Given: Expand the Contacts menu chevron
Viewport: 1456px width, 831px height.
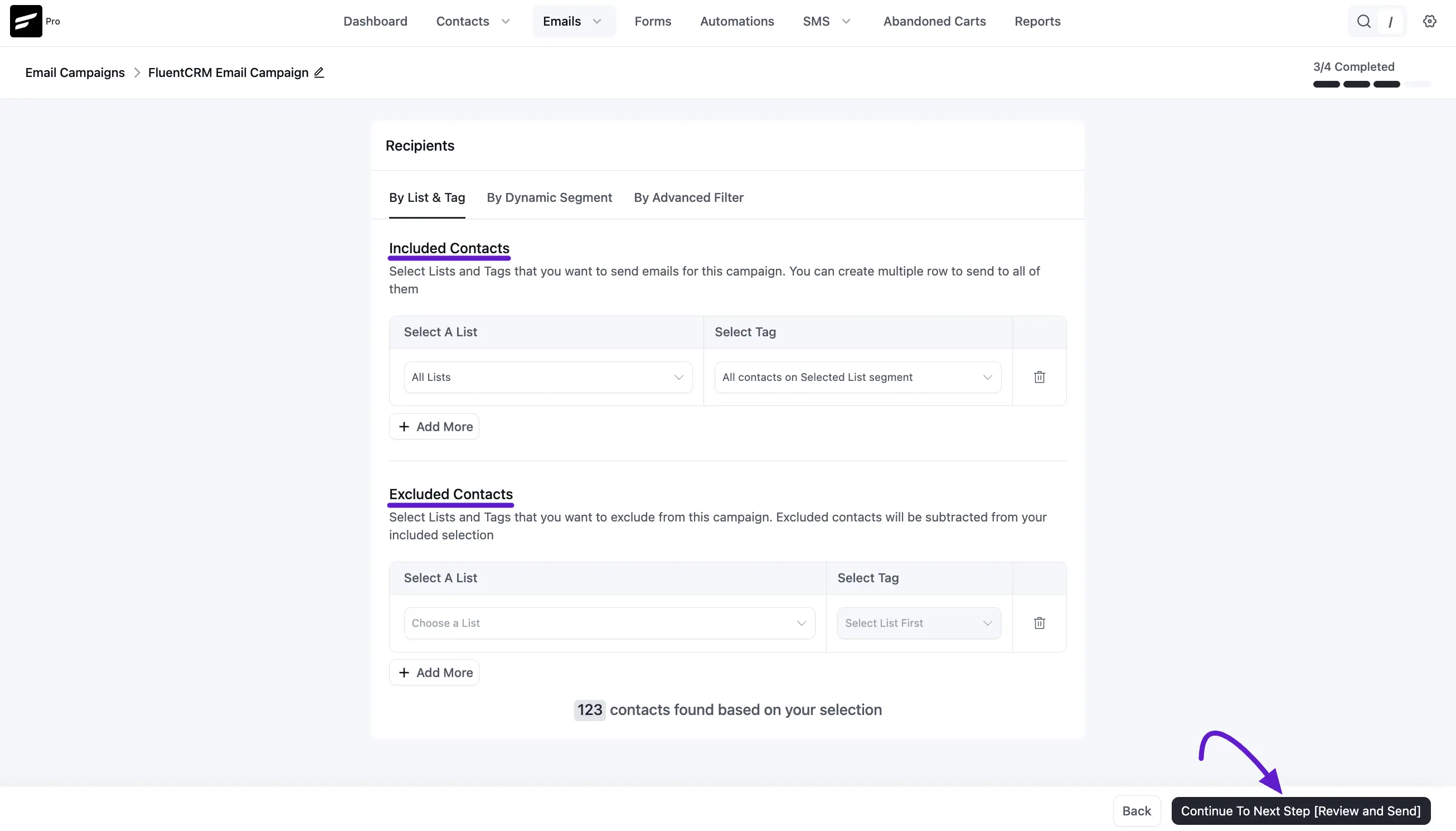Looking at the screenshot, I should (505, 22).
